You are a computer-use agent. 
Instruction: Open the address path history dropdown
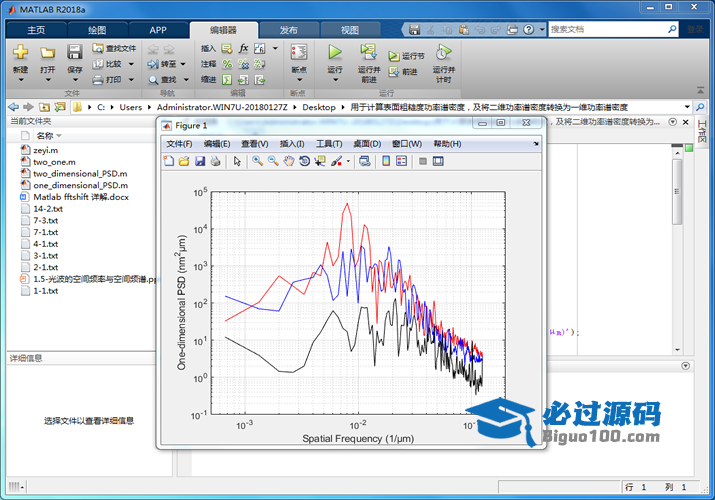687,107
